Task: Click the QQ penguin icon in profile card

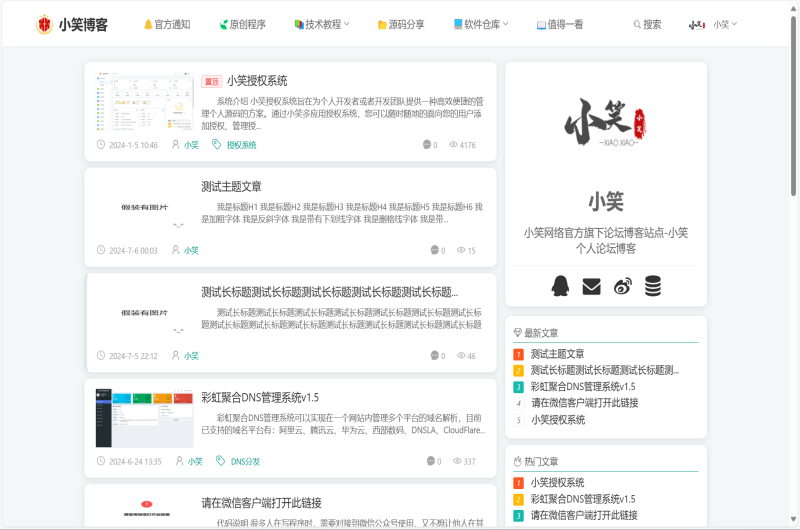Action: pyautogui.click(x=560, y=286)
